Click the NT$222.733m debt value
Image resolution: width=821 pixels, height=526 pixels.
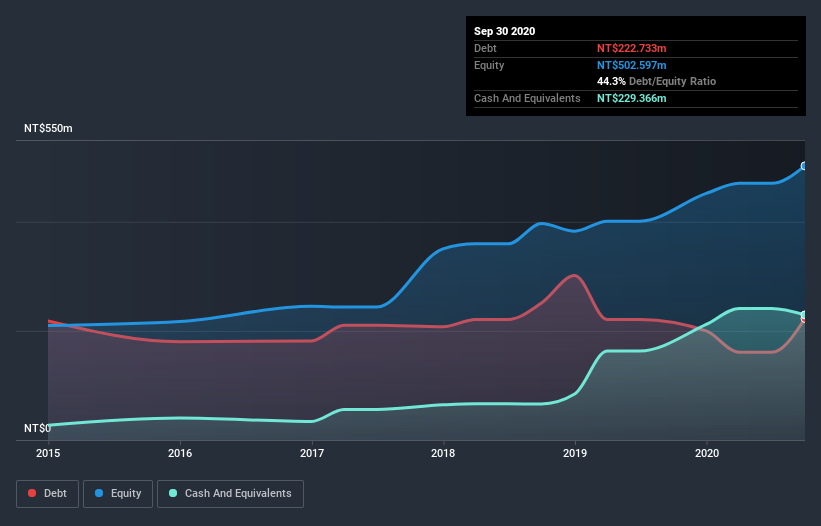point(631,48)
